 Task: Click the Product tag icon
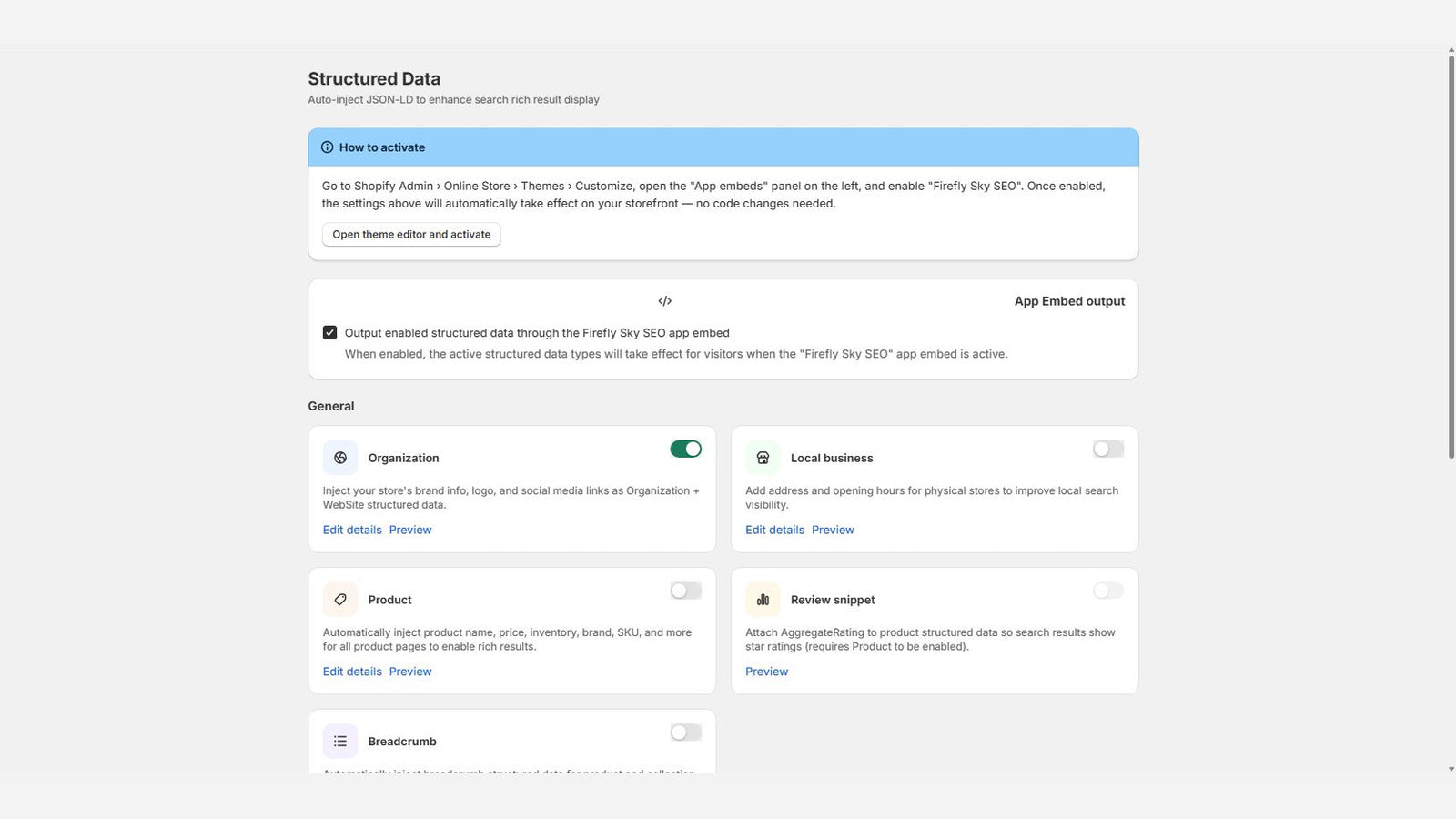click(340, 600)
